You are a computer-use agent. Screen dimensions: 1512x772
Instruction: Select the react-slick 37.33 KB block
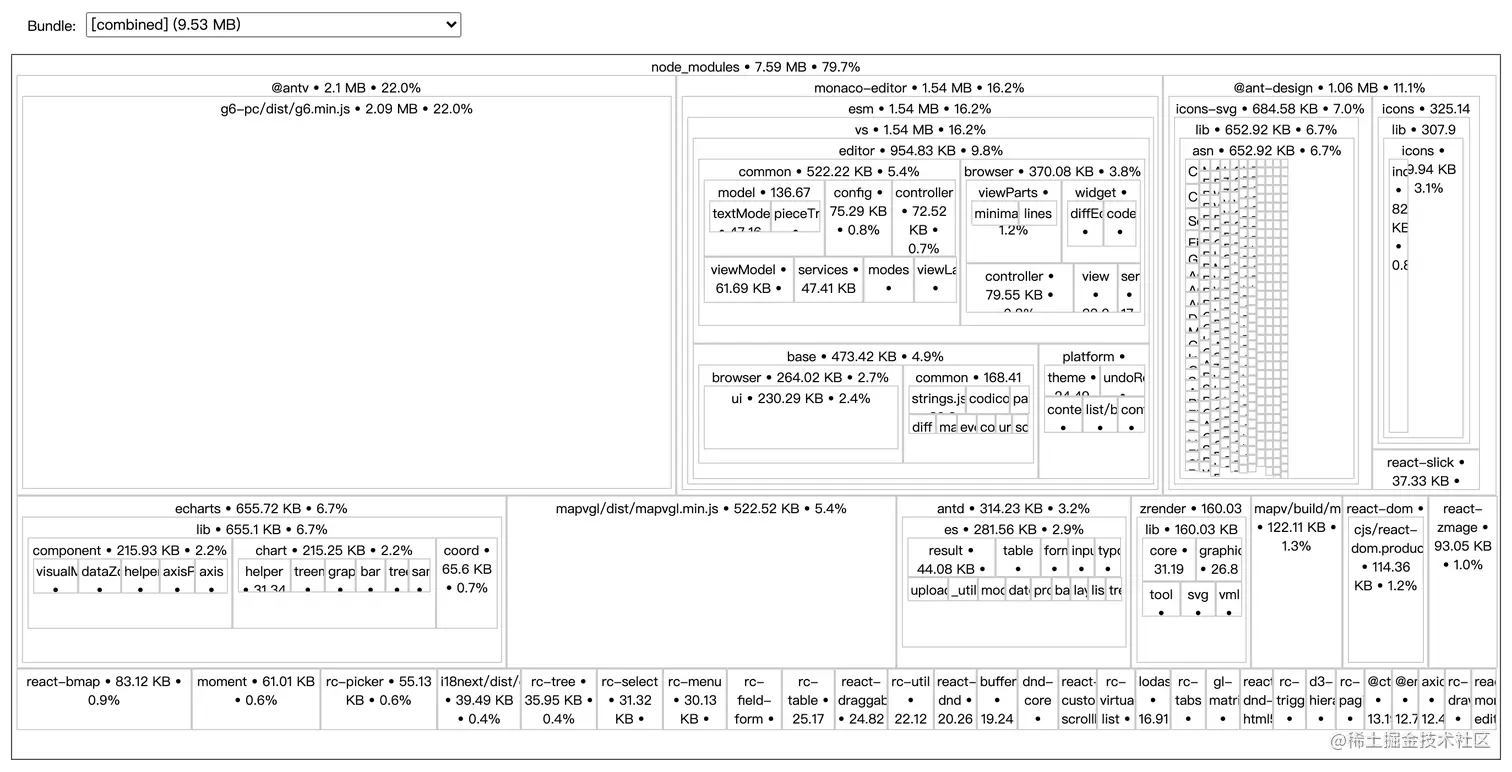click(1426, 472)
